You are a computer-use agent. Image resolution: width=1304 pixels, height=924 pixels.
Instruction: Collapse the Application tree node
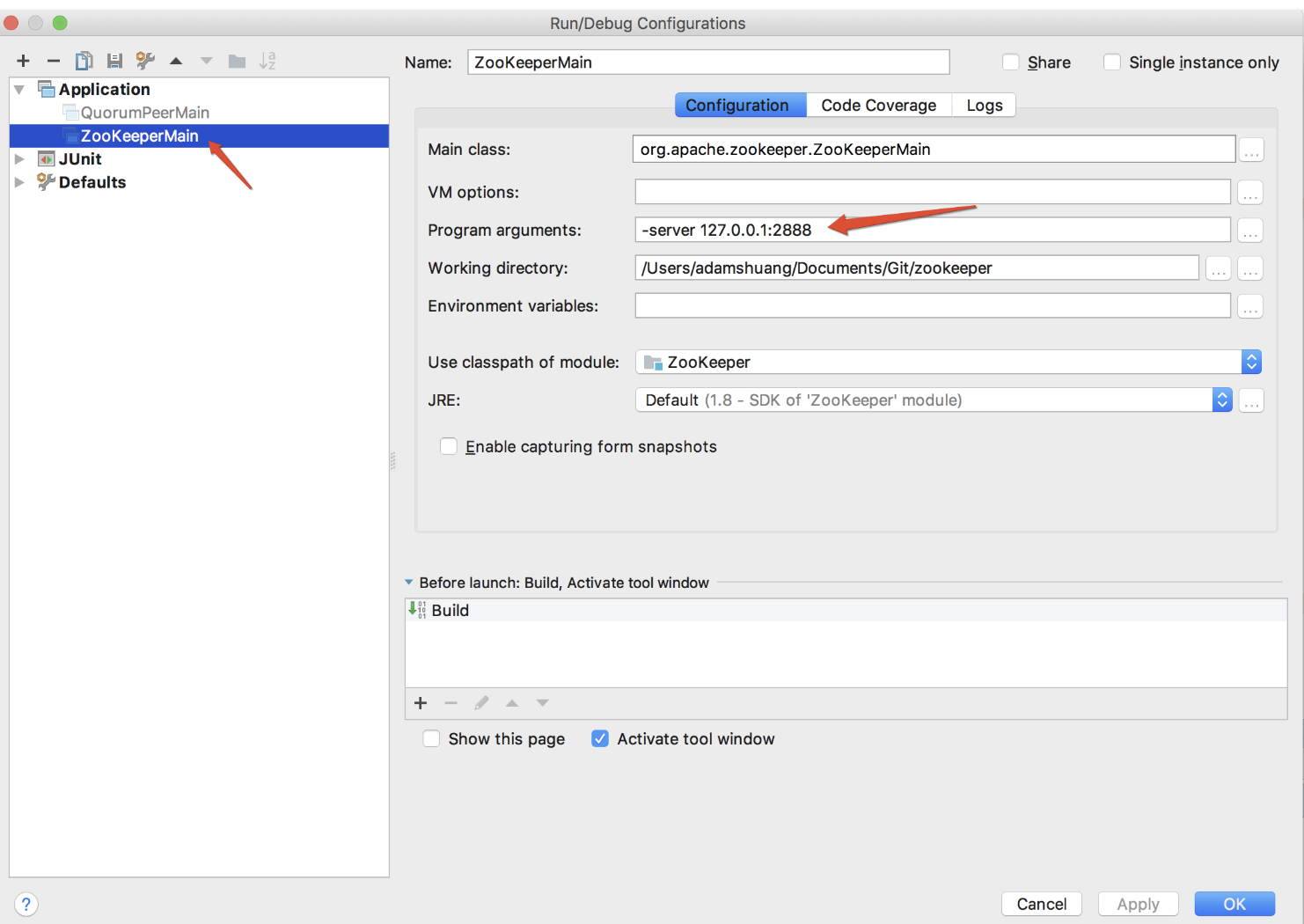click(19, 89)
